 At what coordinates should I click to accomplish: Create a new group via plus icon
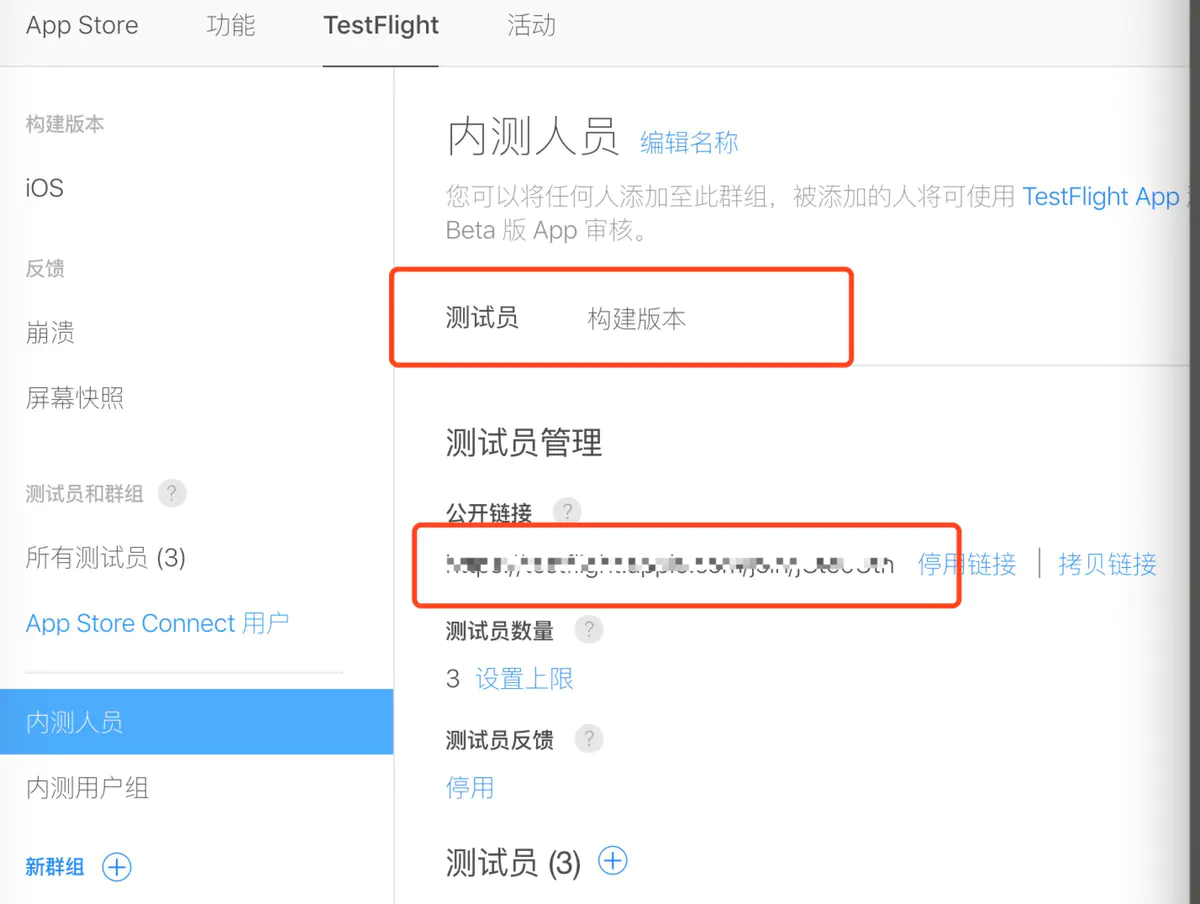pos(117,867)
